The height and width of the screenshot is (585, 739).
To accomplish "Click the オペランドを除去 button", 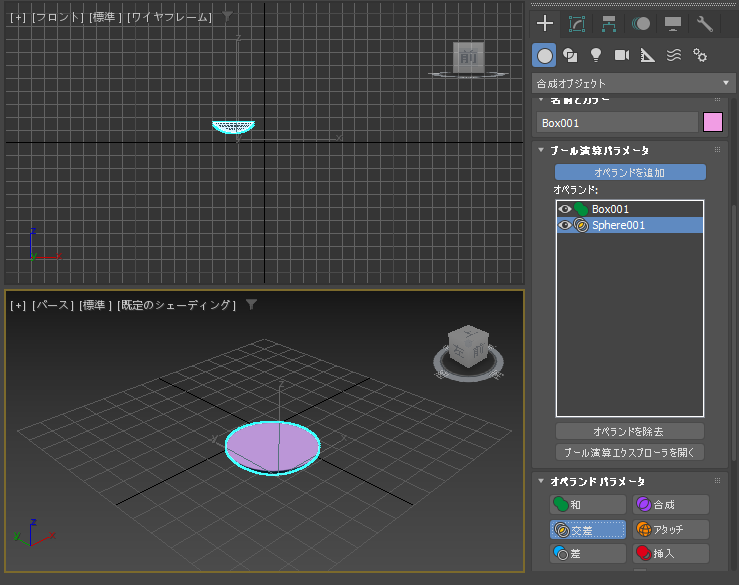I will click(x=630, y=431).
